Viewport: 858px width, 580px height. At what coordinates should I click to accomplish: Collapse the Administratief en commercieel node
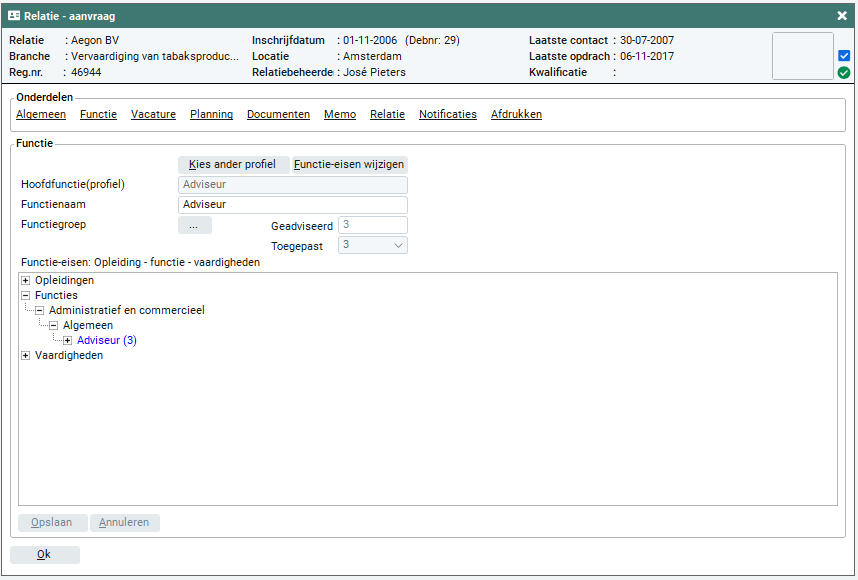(x=40, y=311)
